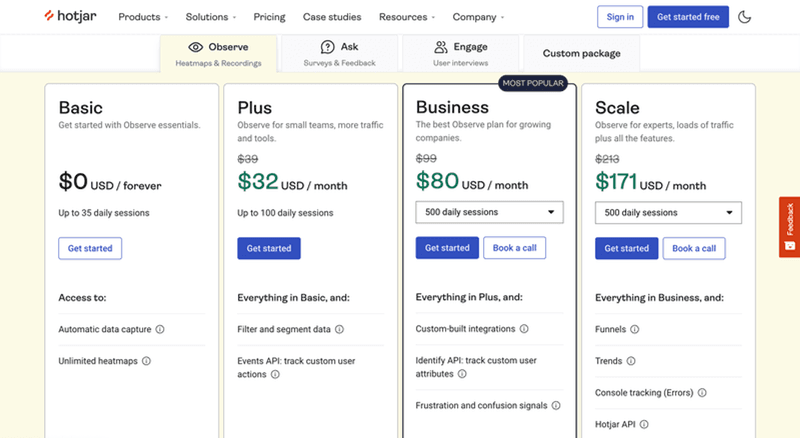Click Book a call in Business plan
The image size is (800, 438).
[515, 248]
